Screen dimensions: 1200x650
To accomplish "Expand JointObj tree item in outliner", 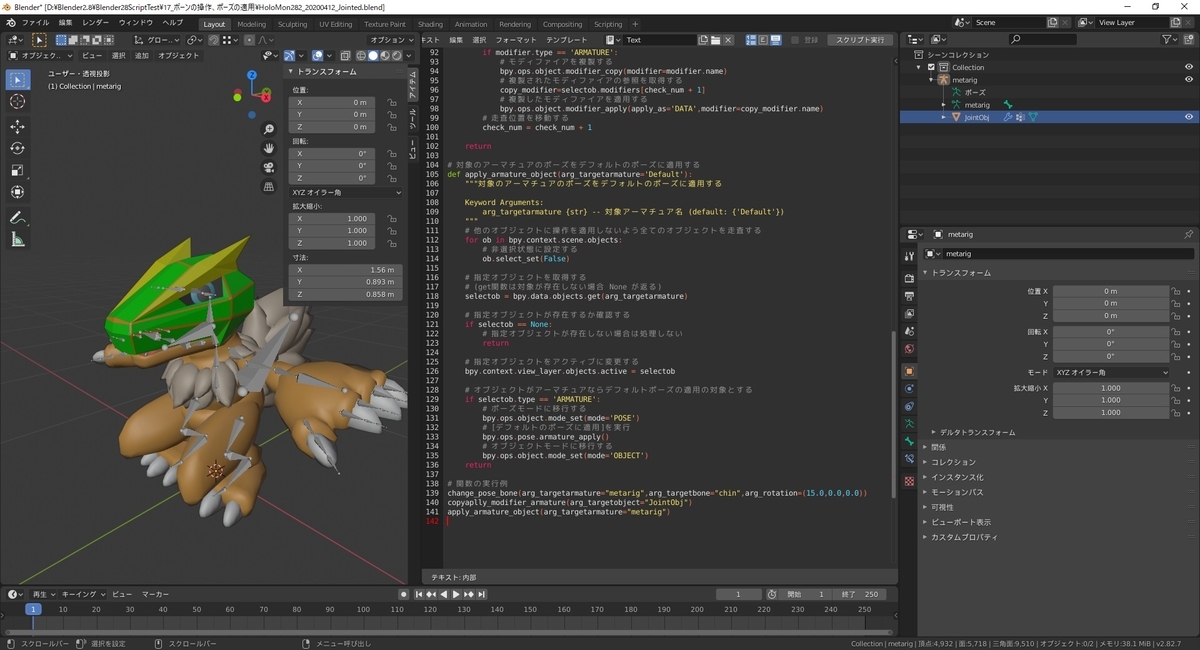I will (942, 117).
